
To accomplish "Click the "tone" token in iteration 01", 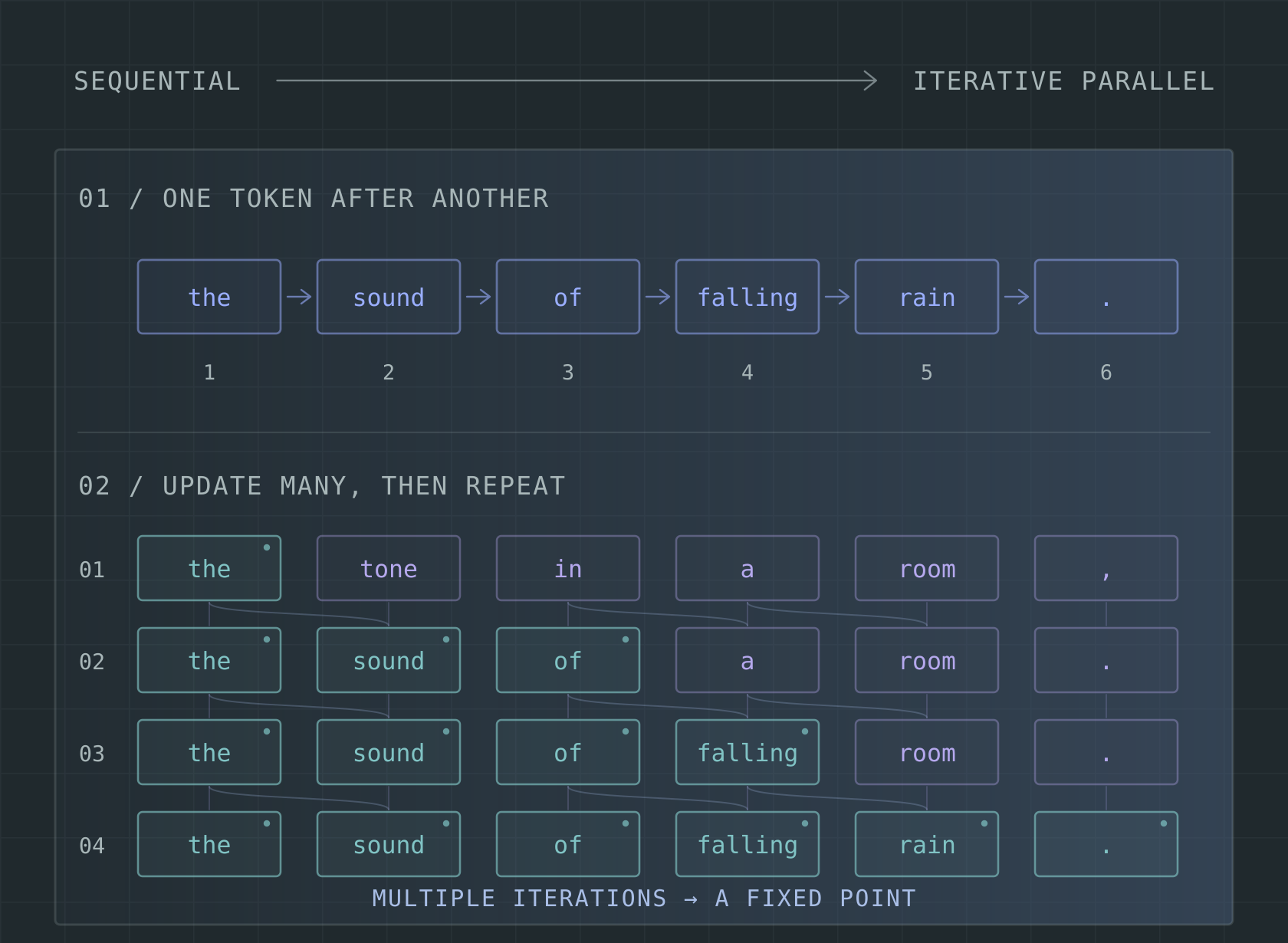I will tap(389, 568).
